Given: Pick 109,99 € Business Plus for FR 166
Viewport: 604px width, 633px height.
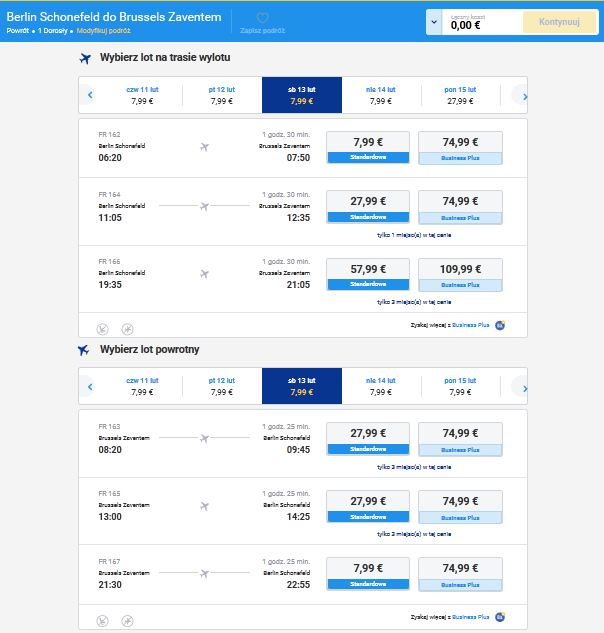Looking at the screenshot, I should click(x=460, y=275).
